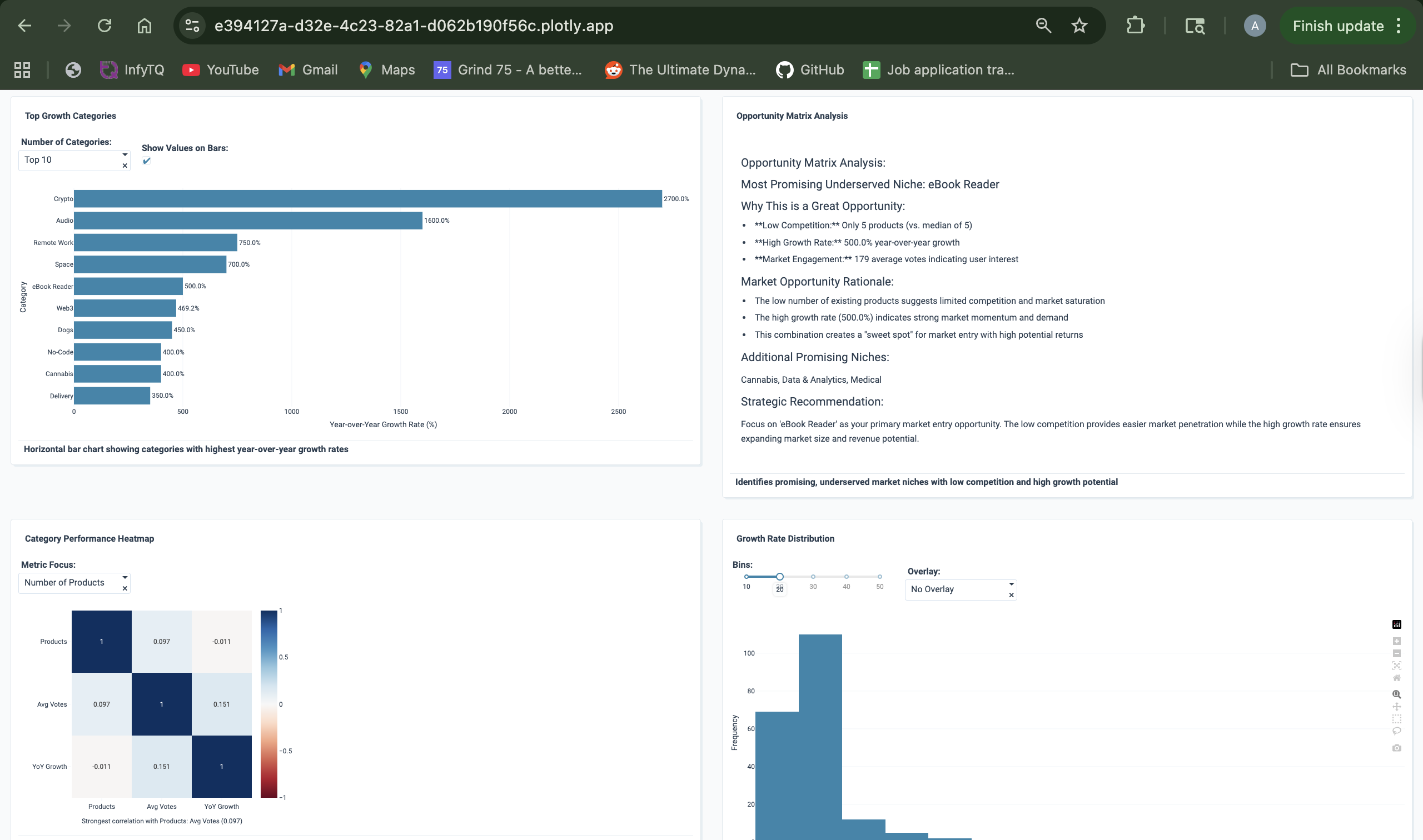Click the Plotly logo in the modebar

pyautogui.click(x=1396, y=624)
